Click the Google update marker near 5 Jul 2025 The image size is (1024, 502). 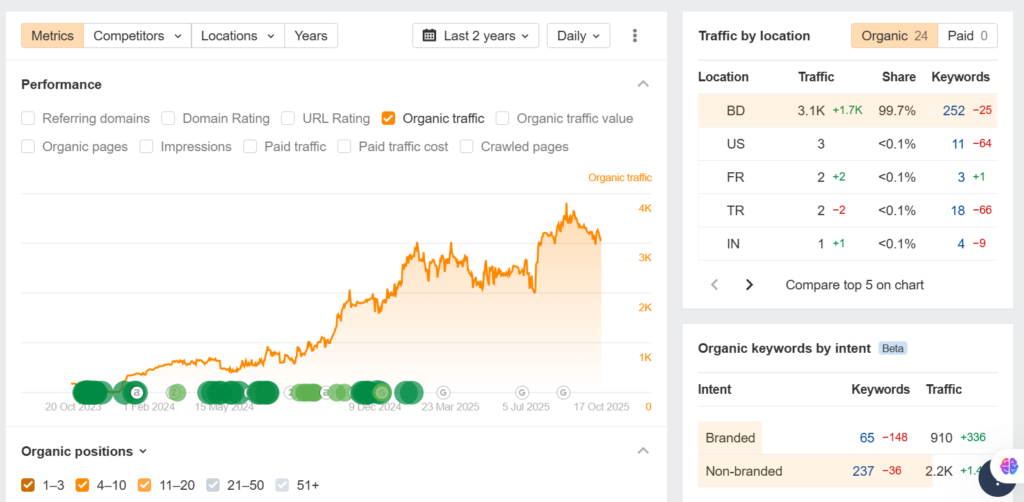tap(521, 392)
